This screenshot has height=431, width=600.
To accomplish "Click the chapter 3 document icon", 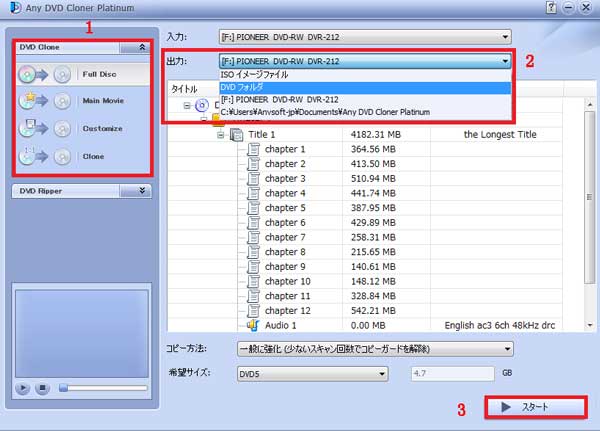I will (253, 179).
